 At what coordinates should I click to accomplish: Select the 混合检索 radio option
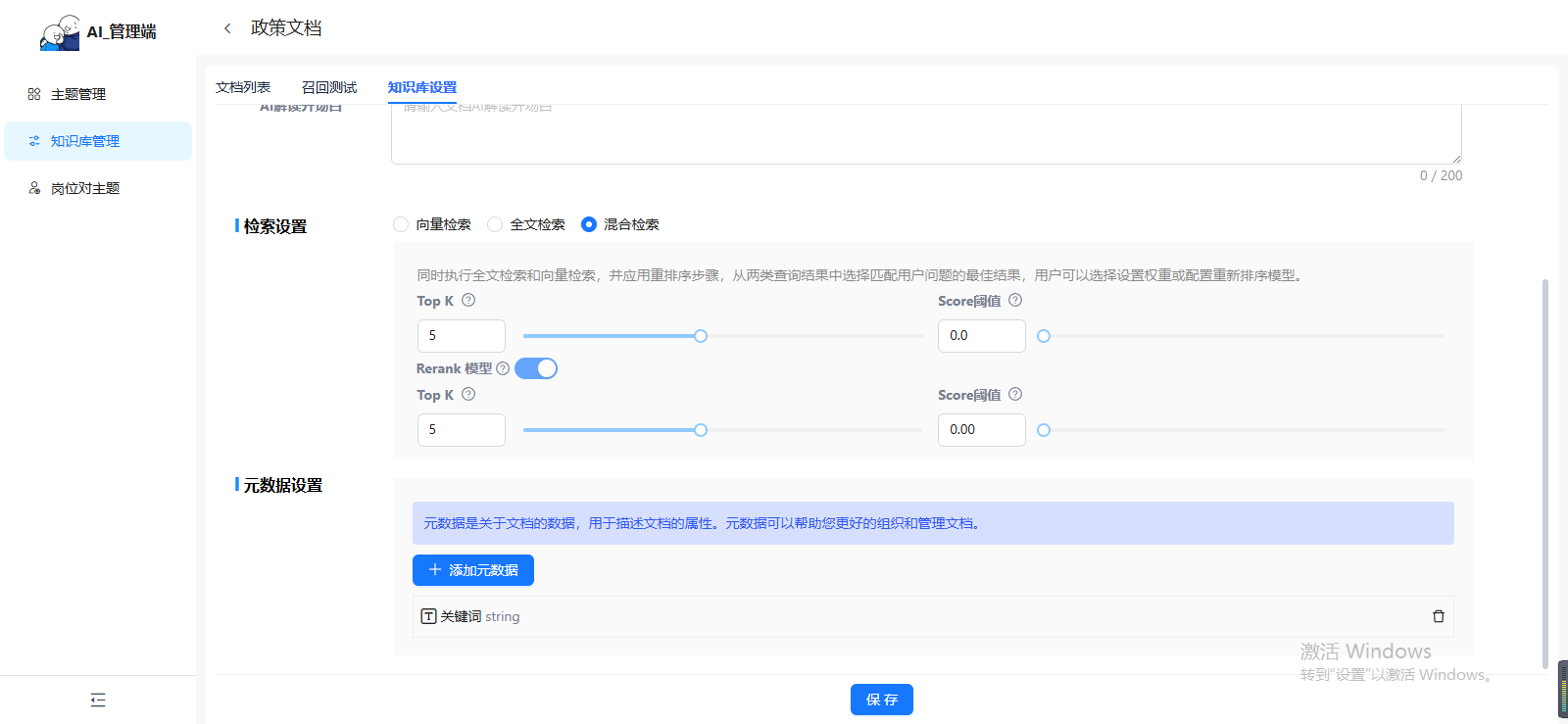click(x=589, y=224)
